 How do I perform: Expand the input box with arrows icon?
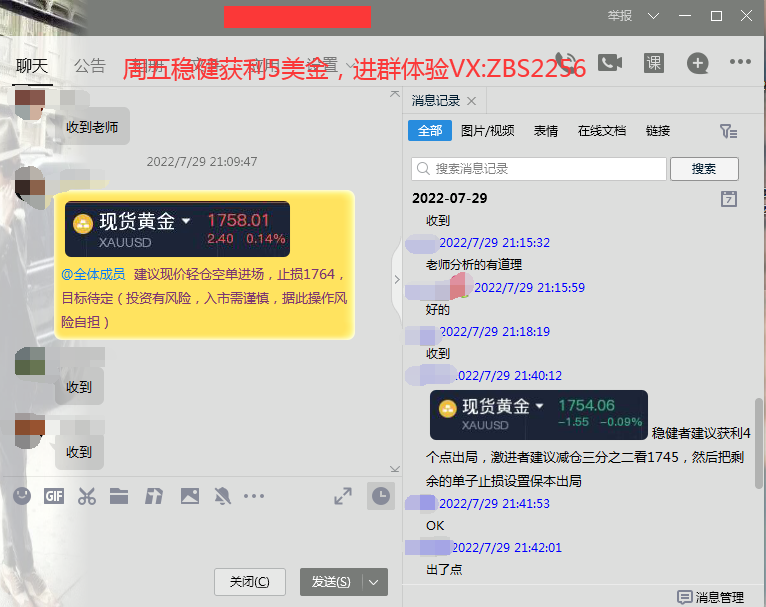[x=342, y=496]
